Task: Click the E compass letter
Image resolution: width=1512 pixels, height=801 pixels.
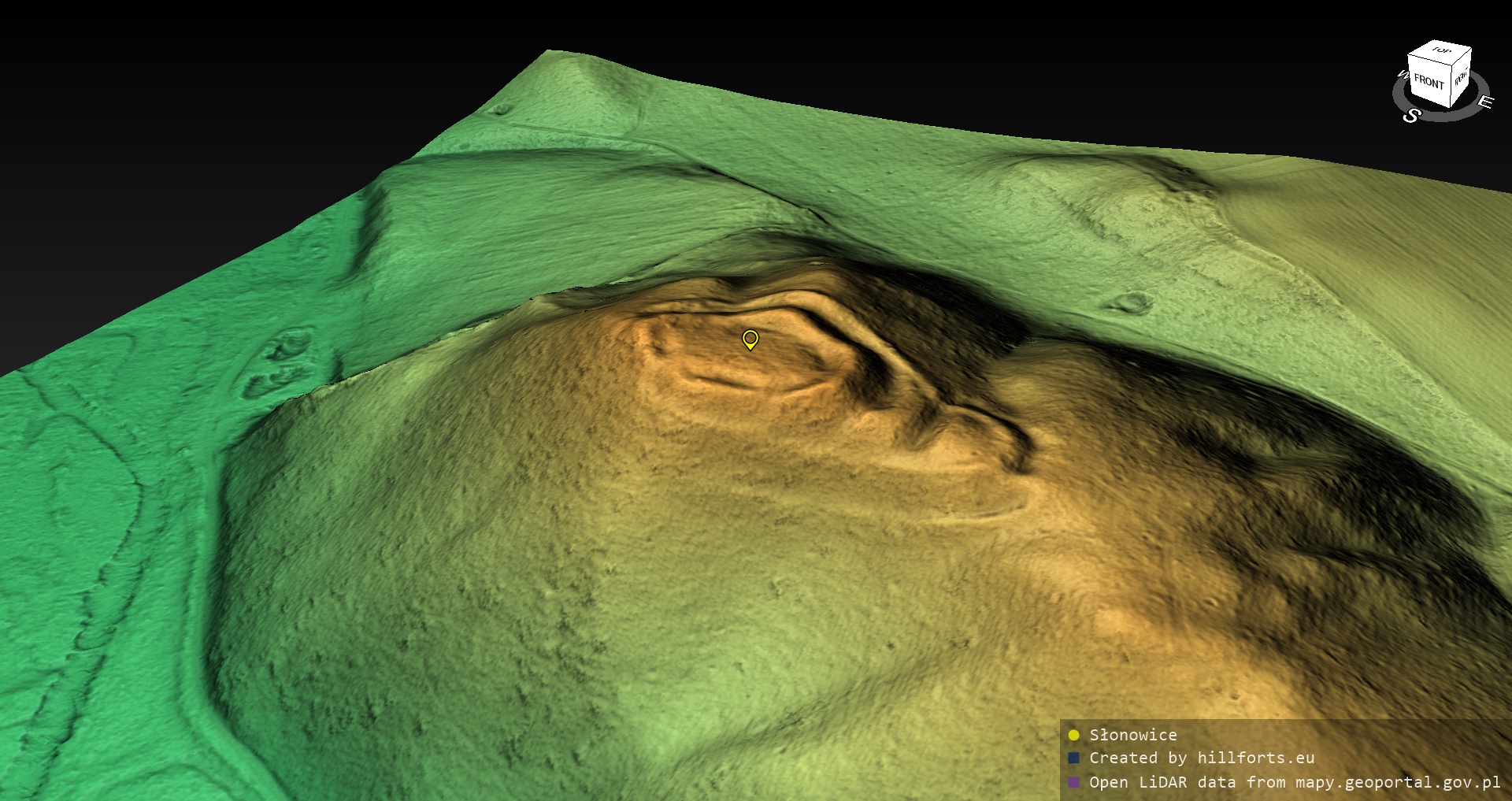Action: point(1484,102)
